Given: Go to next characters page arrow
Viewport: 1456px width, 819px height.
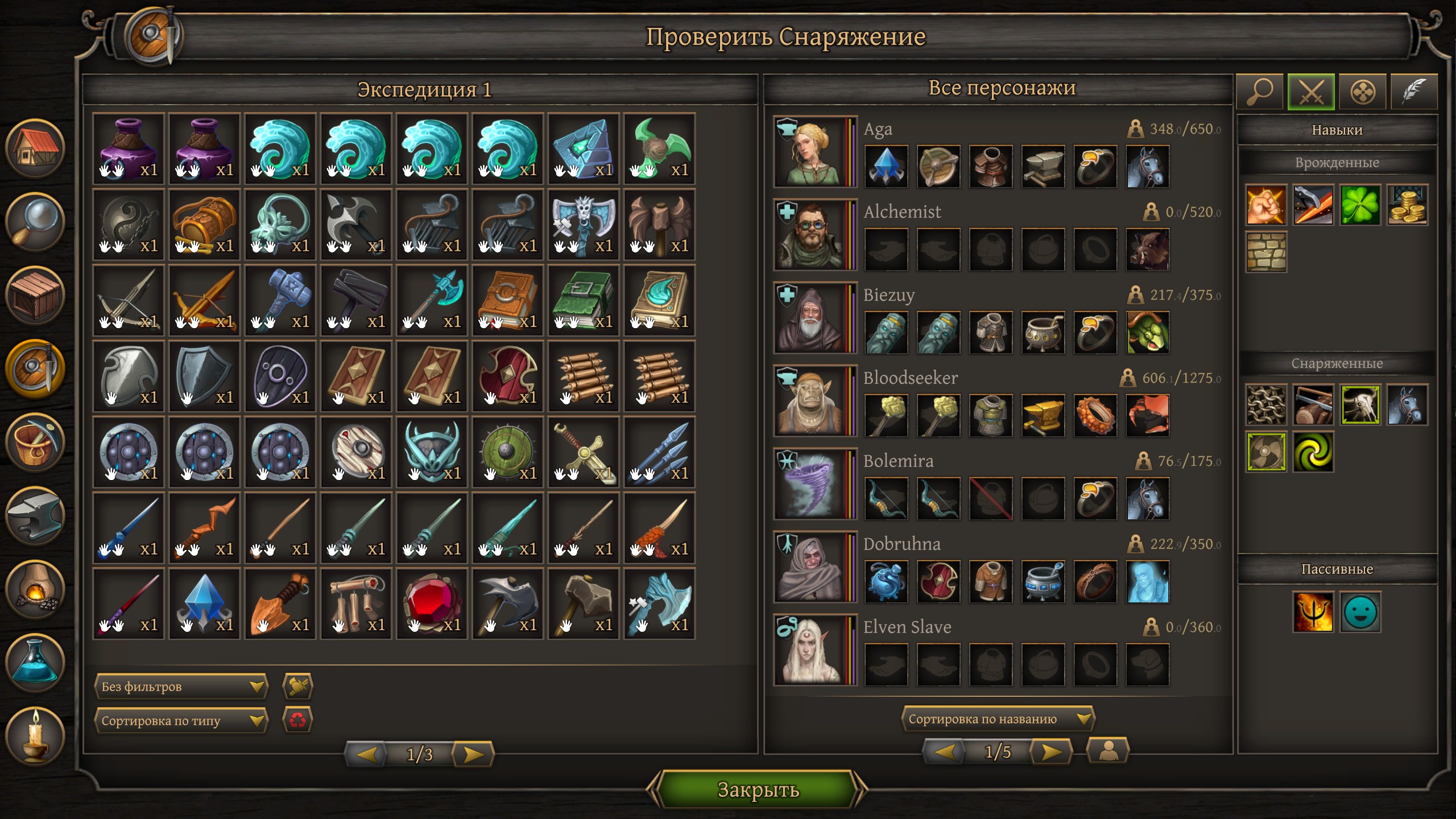Looking at the screenshot, I should click(x=1051, y=752).
